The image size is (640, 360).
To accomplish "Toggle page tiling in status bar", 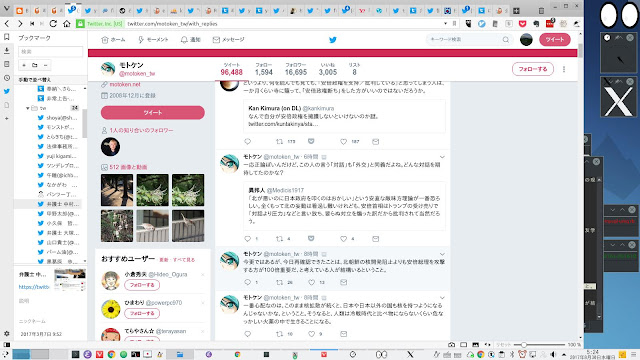I will (463, 344).
